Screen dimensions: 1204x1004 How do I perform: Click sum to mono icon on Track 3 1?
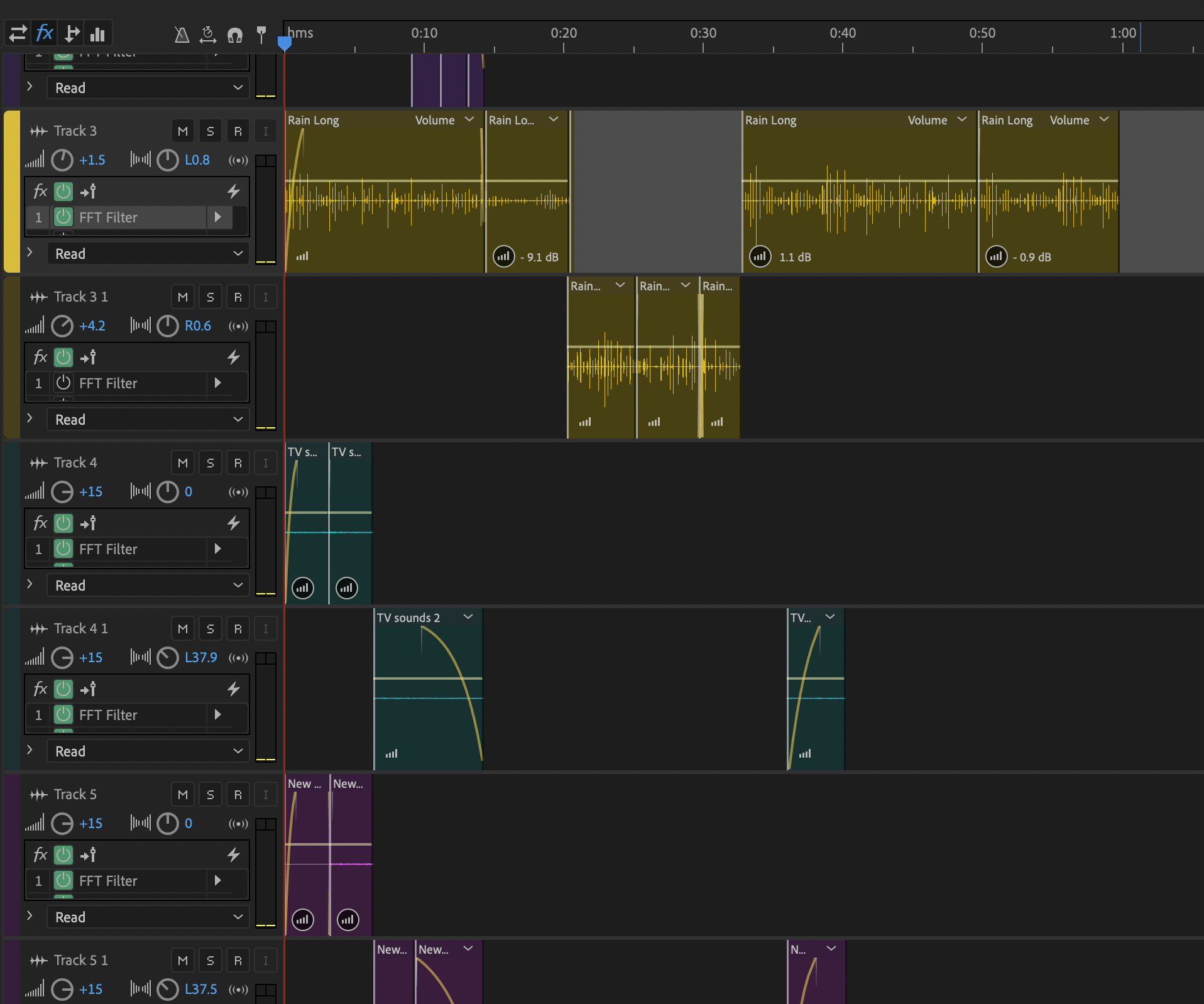tap(238, 326)
